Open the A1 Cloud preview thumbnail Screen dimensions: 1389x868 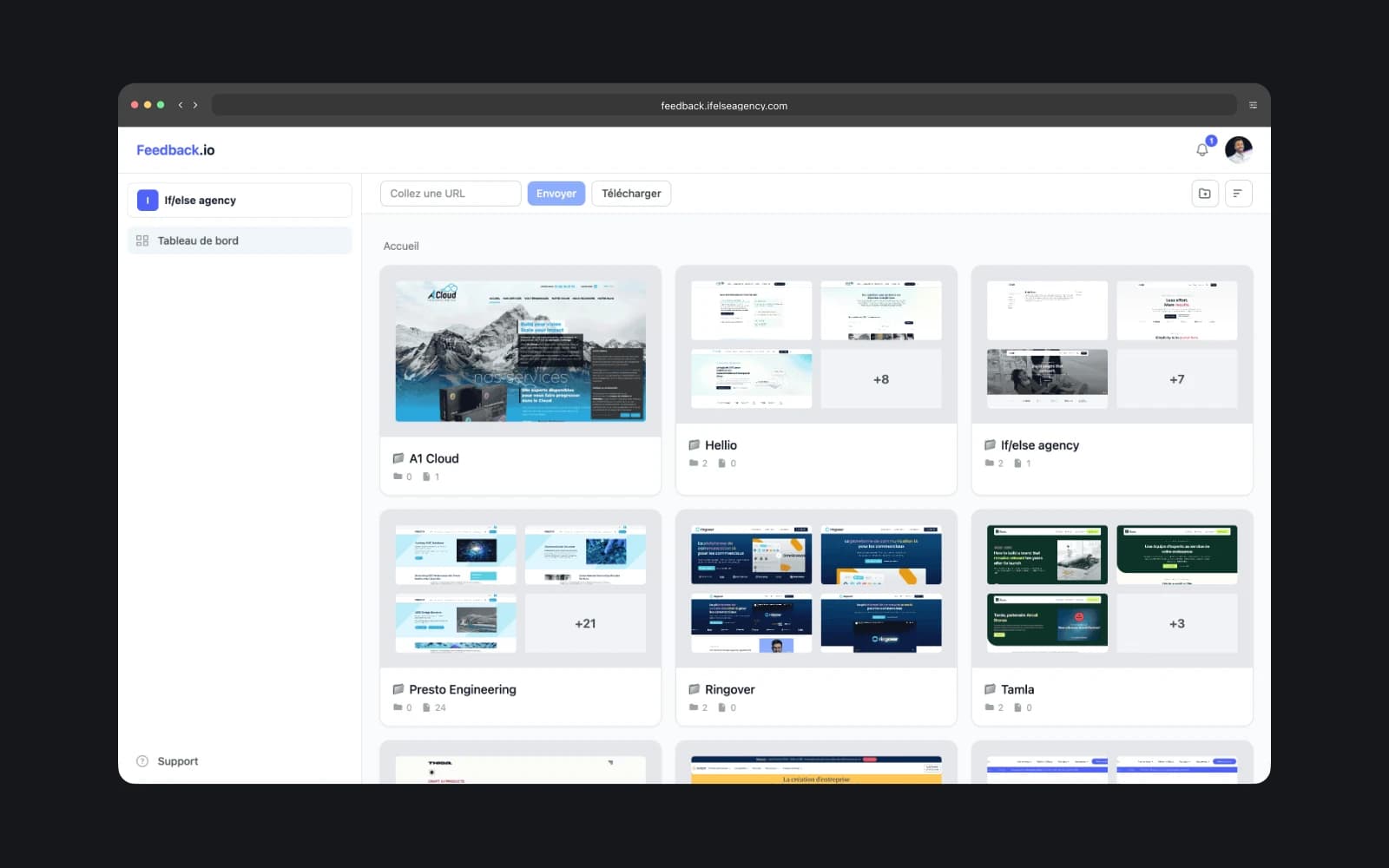[x=521, y=352]
